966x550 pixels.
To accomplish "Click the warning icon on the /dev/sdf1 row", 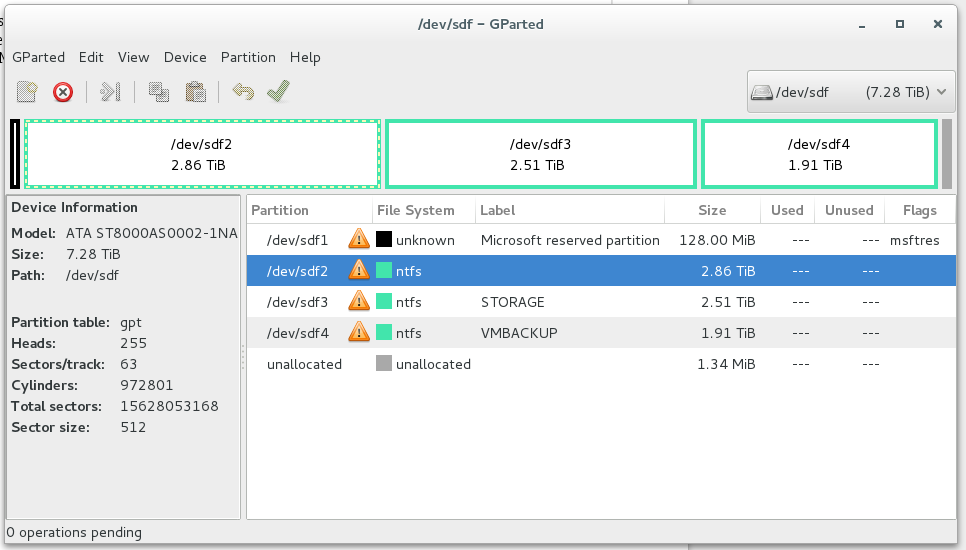I will (x=359, y=239).
